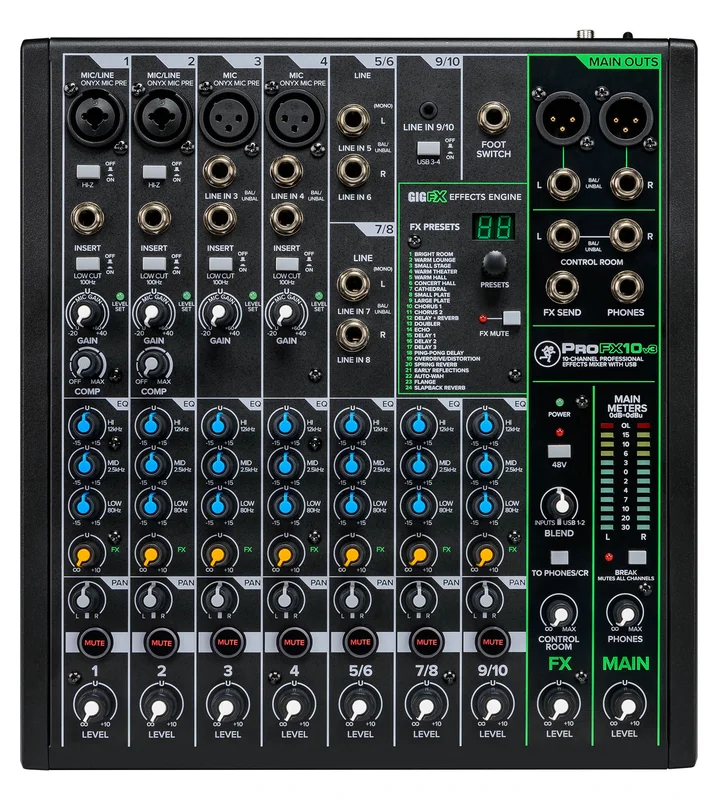The width and height of the screenshot is (718, 800).
Task: Click the channel 1 orange FX send knob
Action: [84, 553]
